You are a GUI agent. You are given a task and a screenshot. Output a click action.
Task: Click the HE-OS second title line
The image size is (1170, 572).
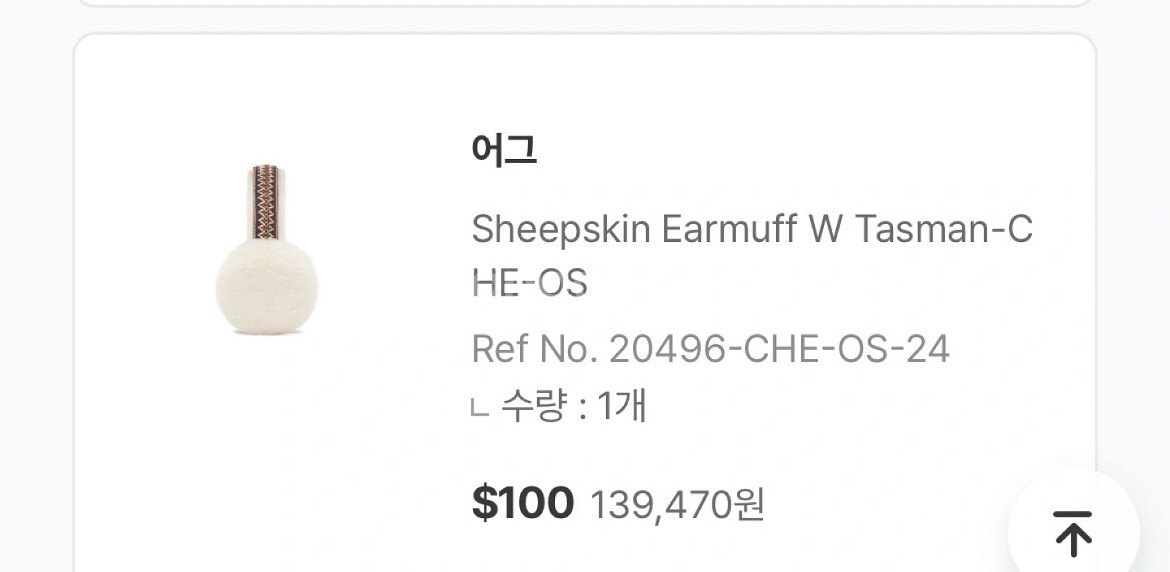point(529,283)
